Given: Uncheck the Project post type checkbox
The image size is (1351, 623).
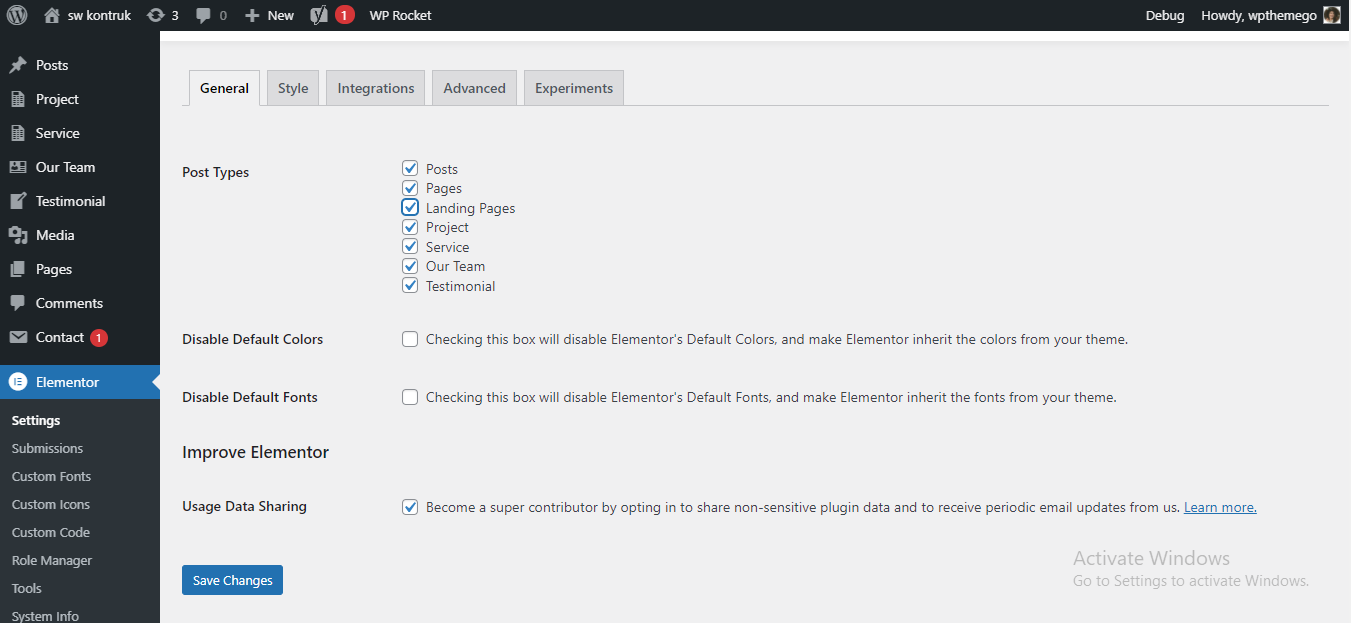Looking at the screenshot, I should point(410,227).
